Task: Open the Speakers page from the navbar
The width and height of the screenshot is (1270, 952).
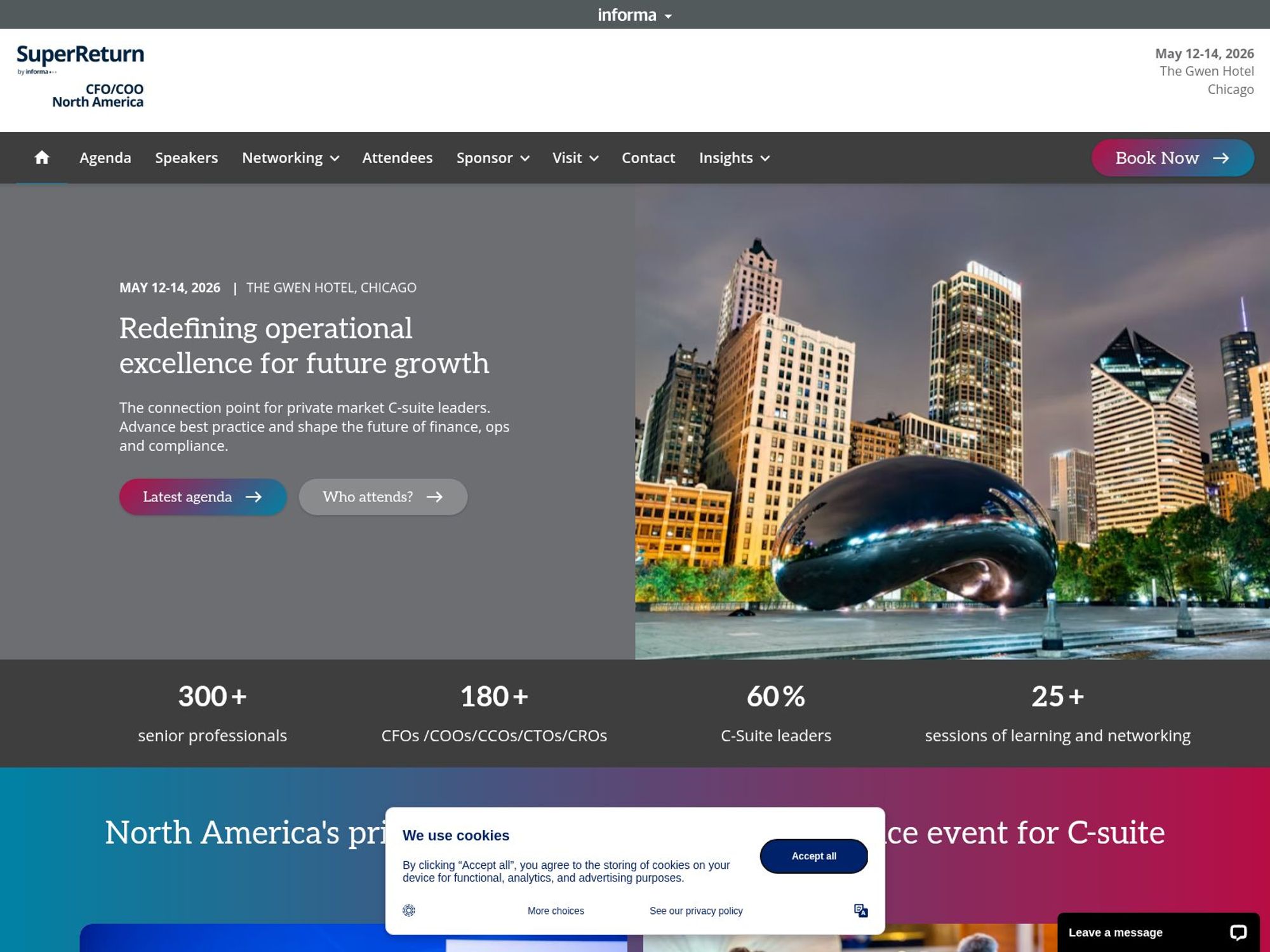Action: click(187, 157)
